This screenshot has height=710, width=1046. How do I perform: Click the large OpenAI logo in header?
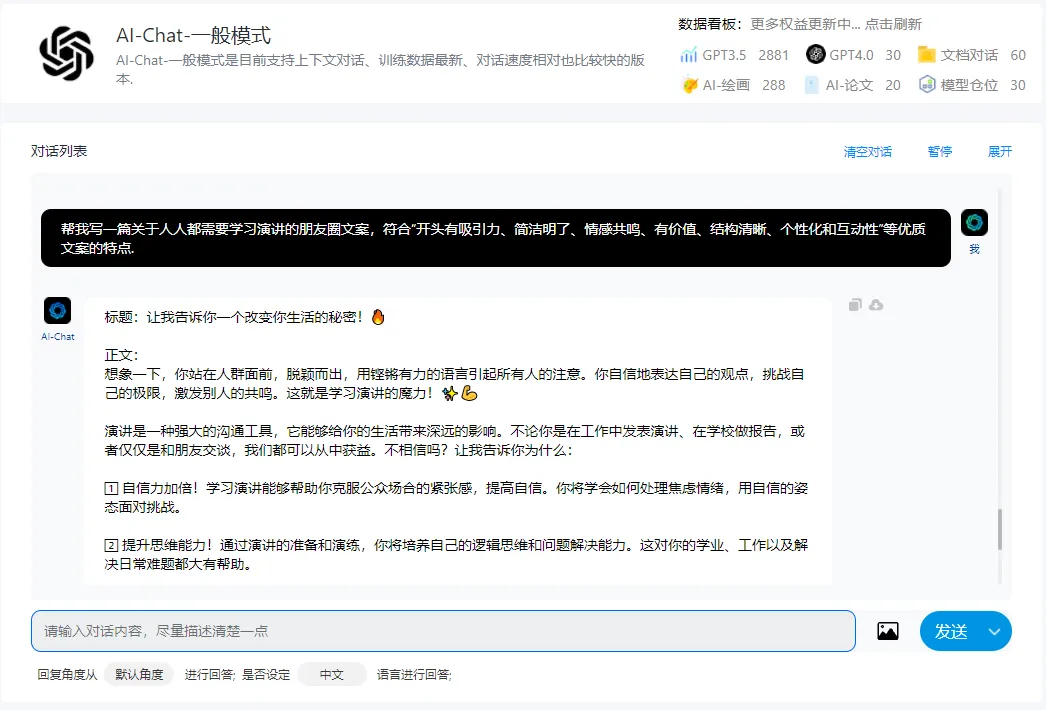coord(66,53)
